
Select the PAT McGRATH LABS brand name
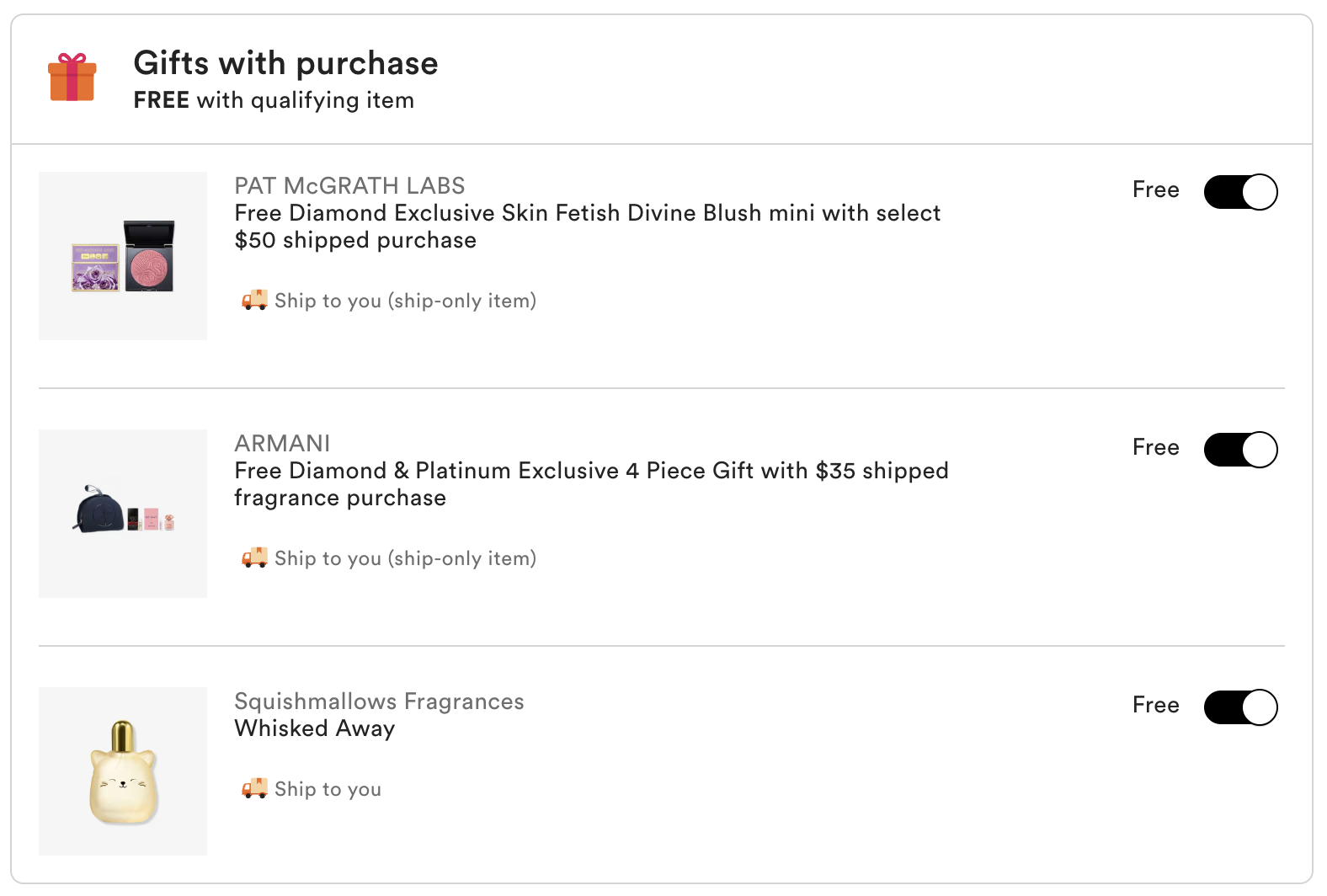[349, 185]
